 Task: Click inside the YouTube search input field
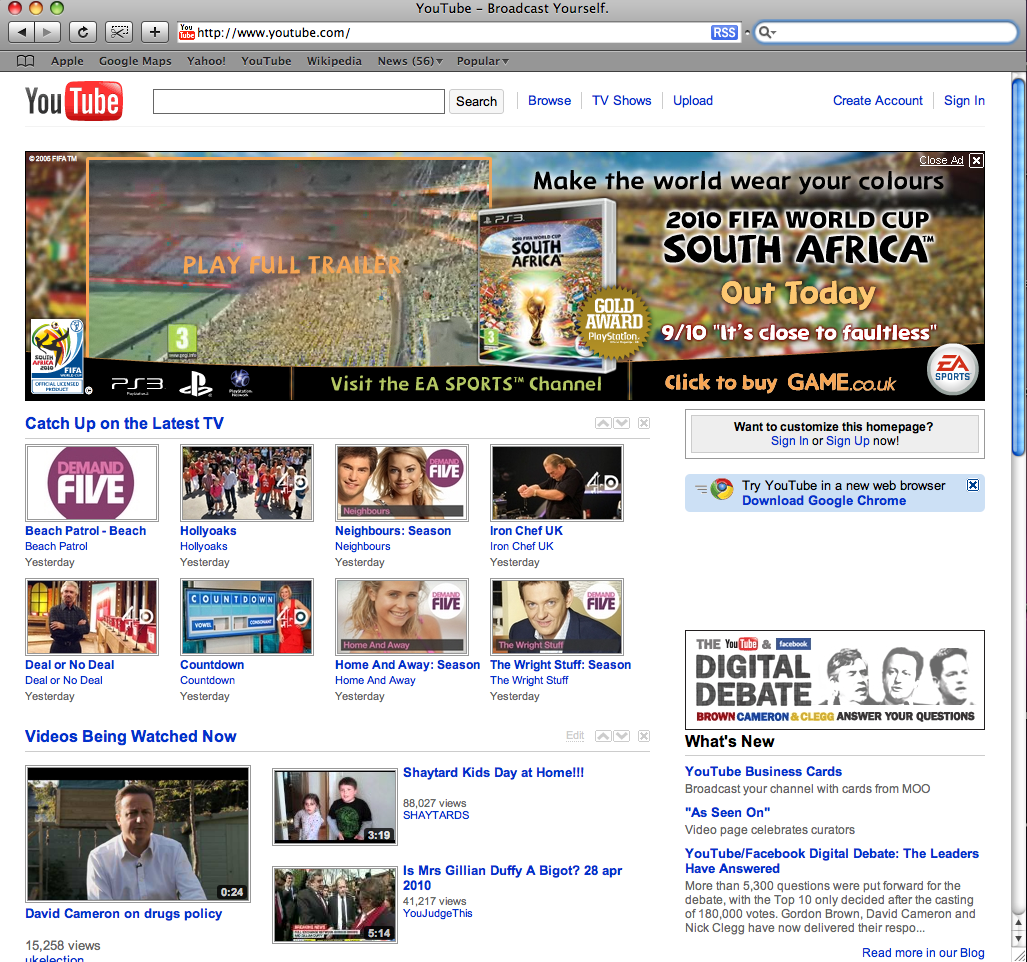(299, 102)
